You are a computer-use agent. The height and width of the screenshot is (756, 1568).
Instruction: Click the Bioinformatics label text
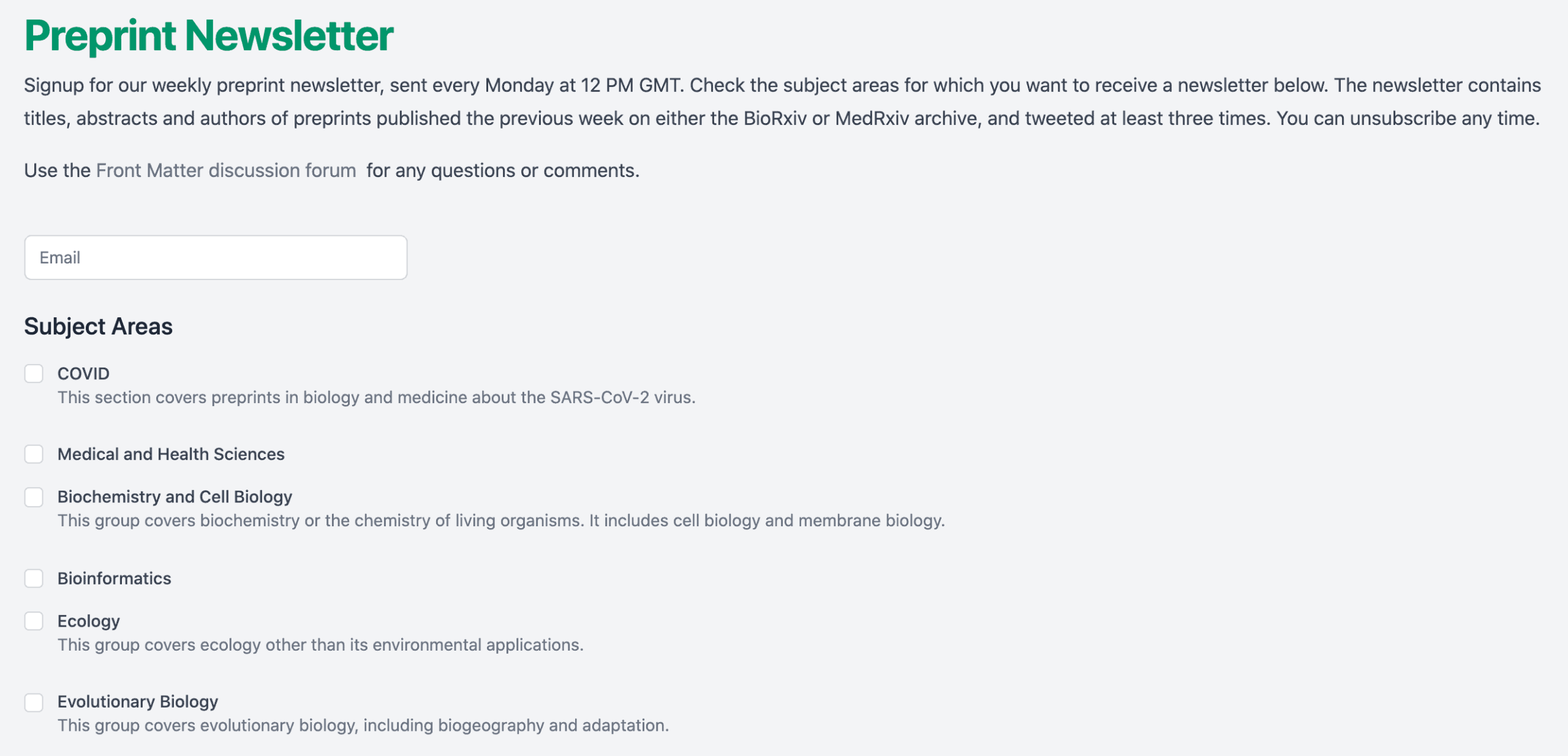[115, 578]
